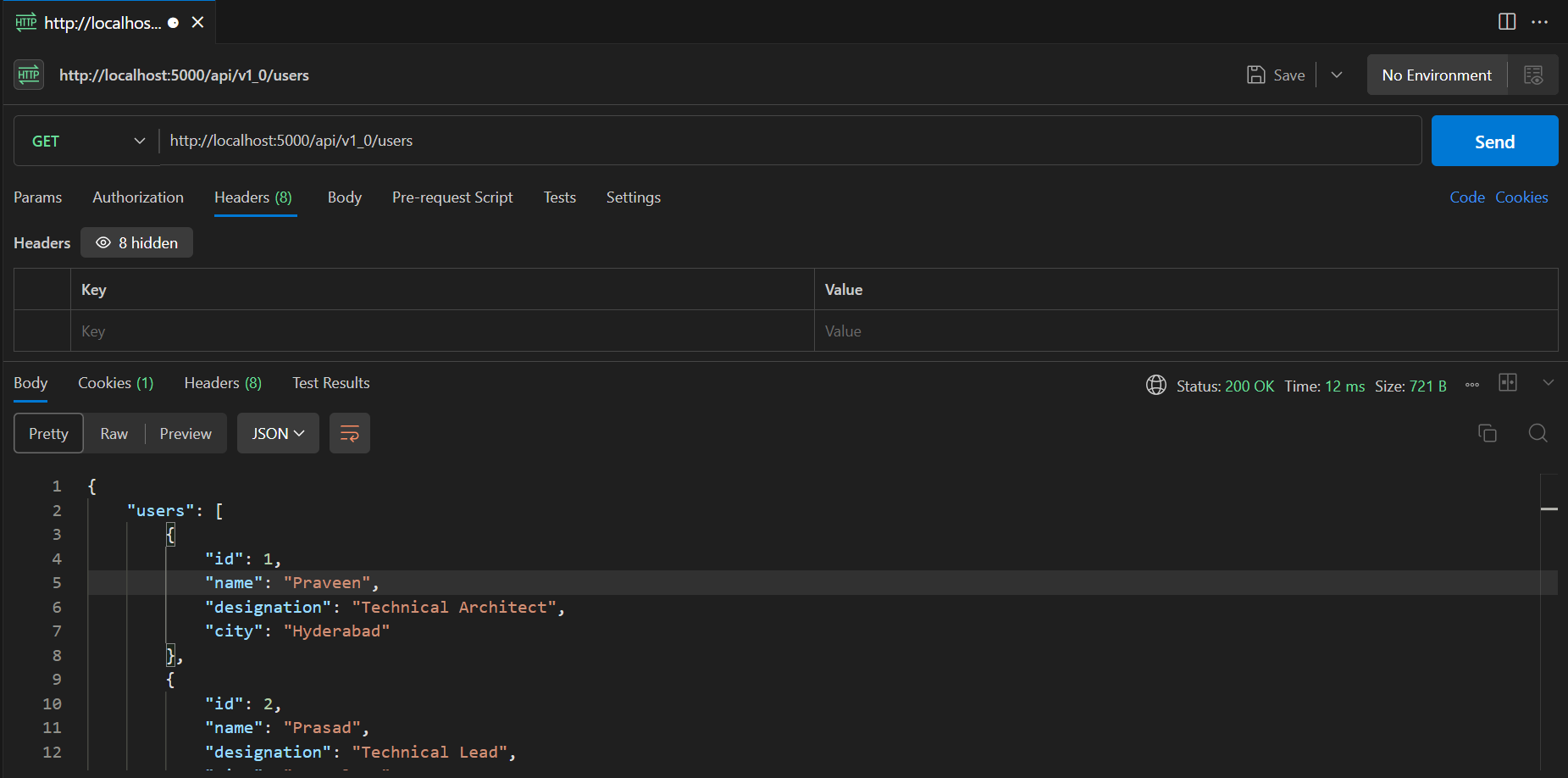The height and width of the screenshot is (778, 1568).
Task: Expand Save options dropdown arrow
Action: (1337, 75)
